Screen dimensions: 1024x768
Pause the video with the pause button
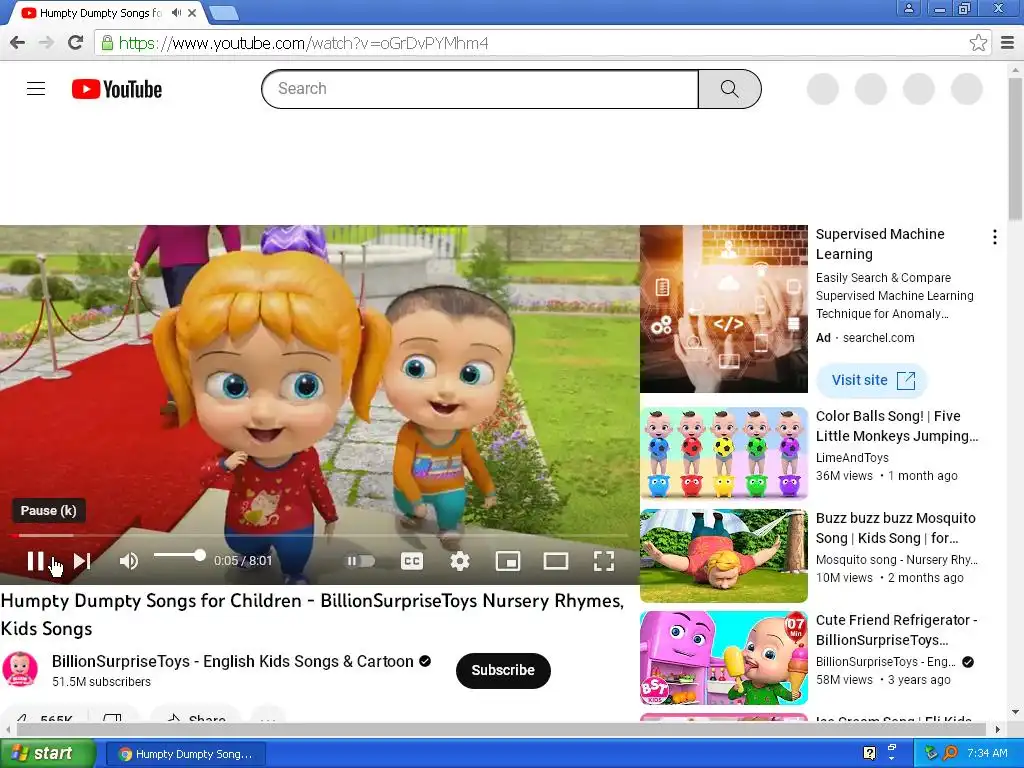coord(35,561)
